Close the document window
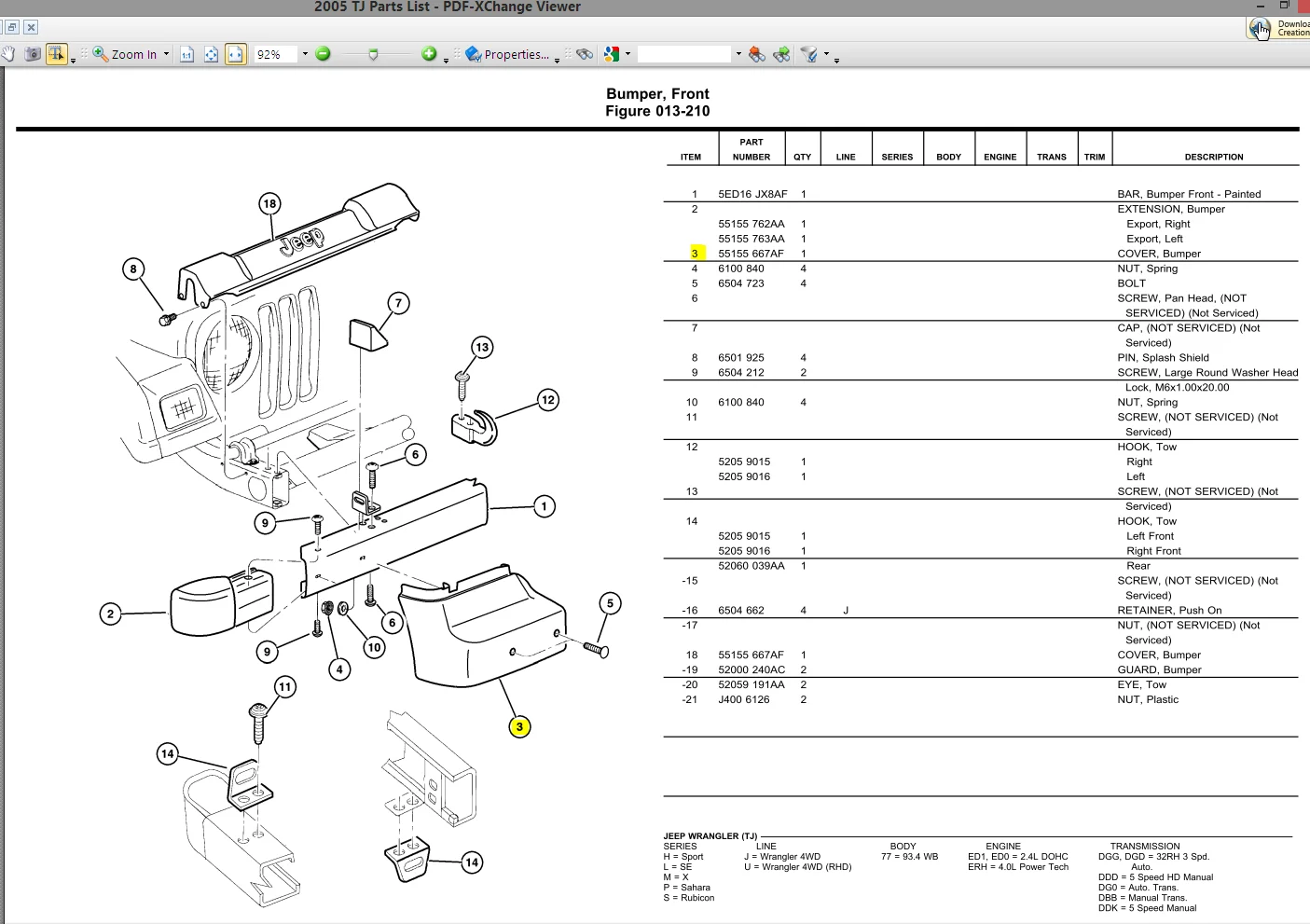1310x924 pixels. pyautogui.click(x=31, y=28)
